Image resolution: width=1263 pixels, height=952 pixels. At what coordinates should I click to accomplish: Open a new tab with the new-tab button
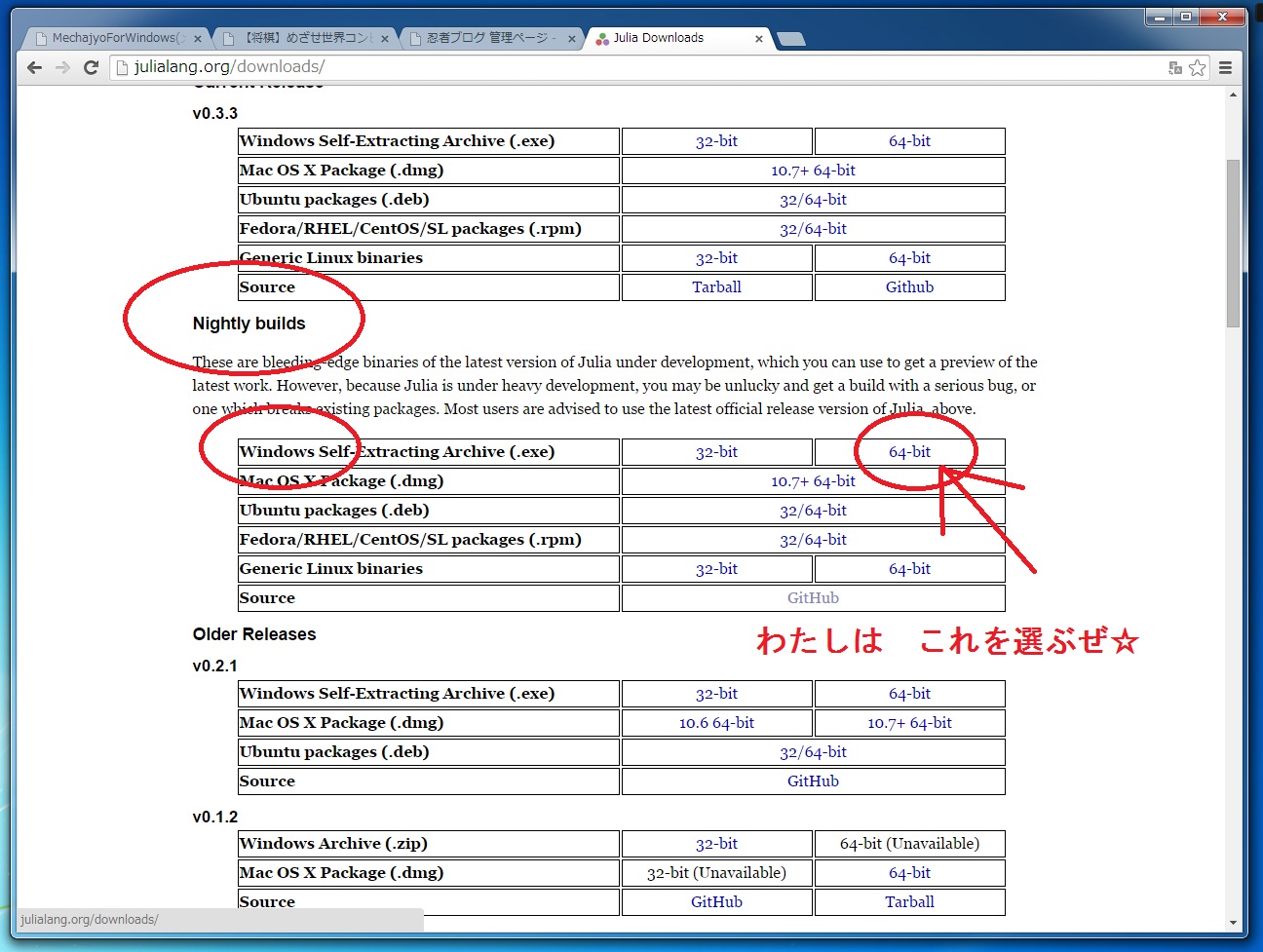tap(790, 39)
